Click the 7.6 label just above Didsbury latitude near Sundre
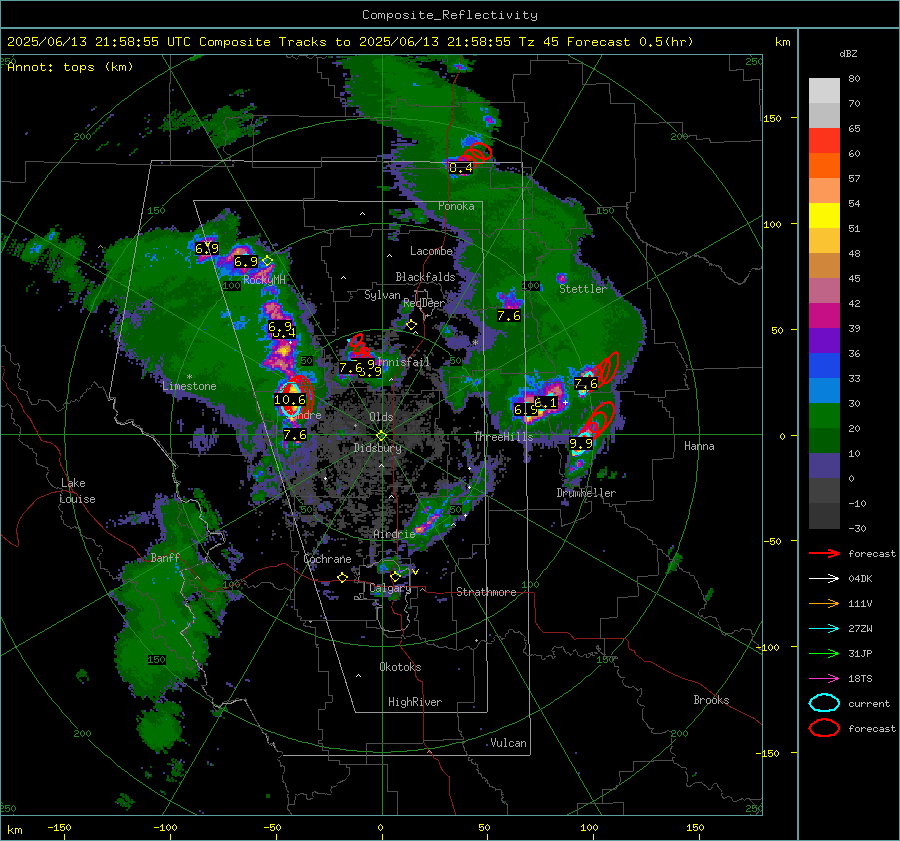The width and height of the screenshot is (900, 841). 295,435
